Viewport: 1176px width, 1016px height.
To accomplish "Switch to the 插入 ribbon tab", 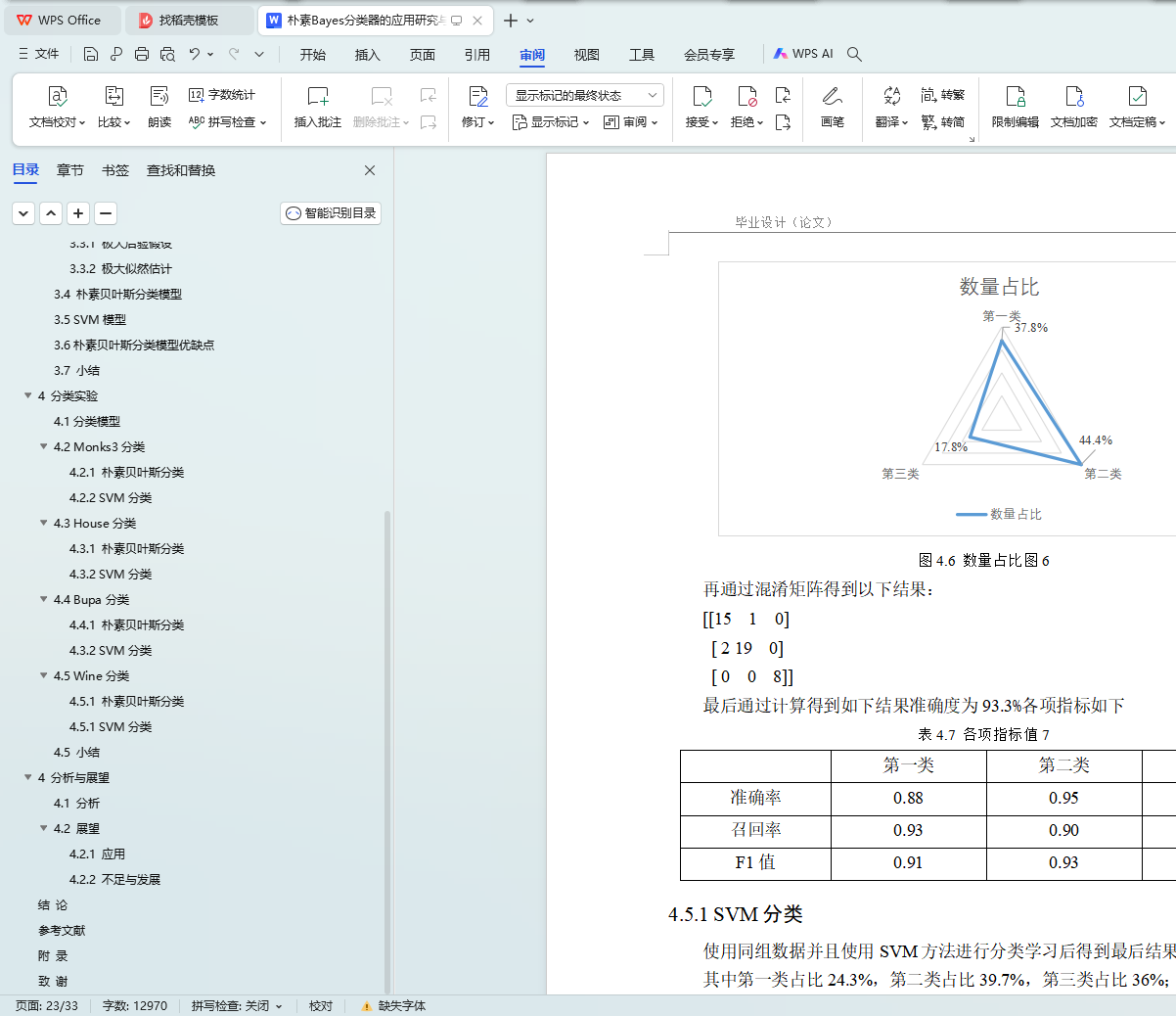I will click(x=368, y=55).
